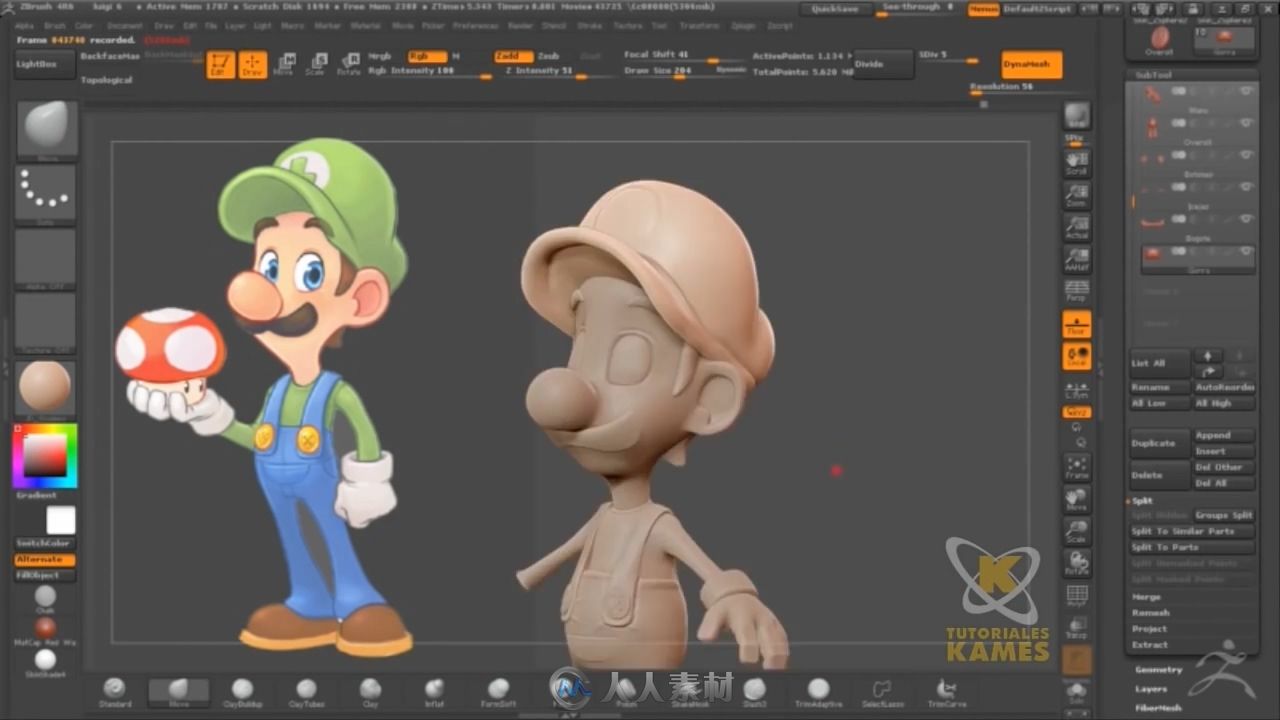Move subtool up with the arrow icon
This screenshot has height=720, width=1280.
[1208, 356]
